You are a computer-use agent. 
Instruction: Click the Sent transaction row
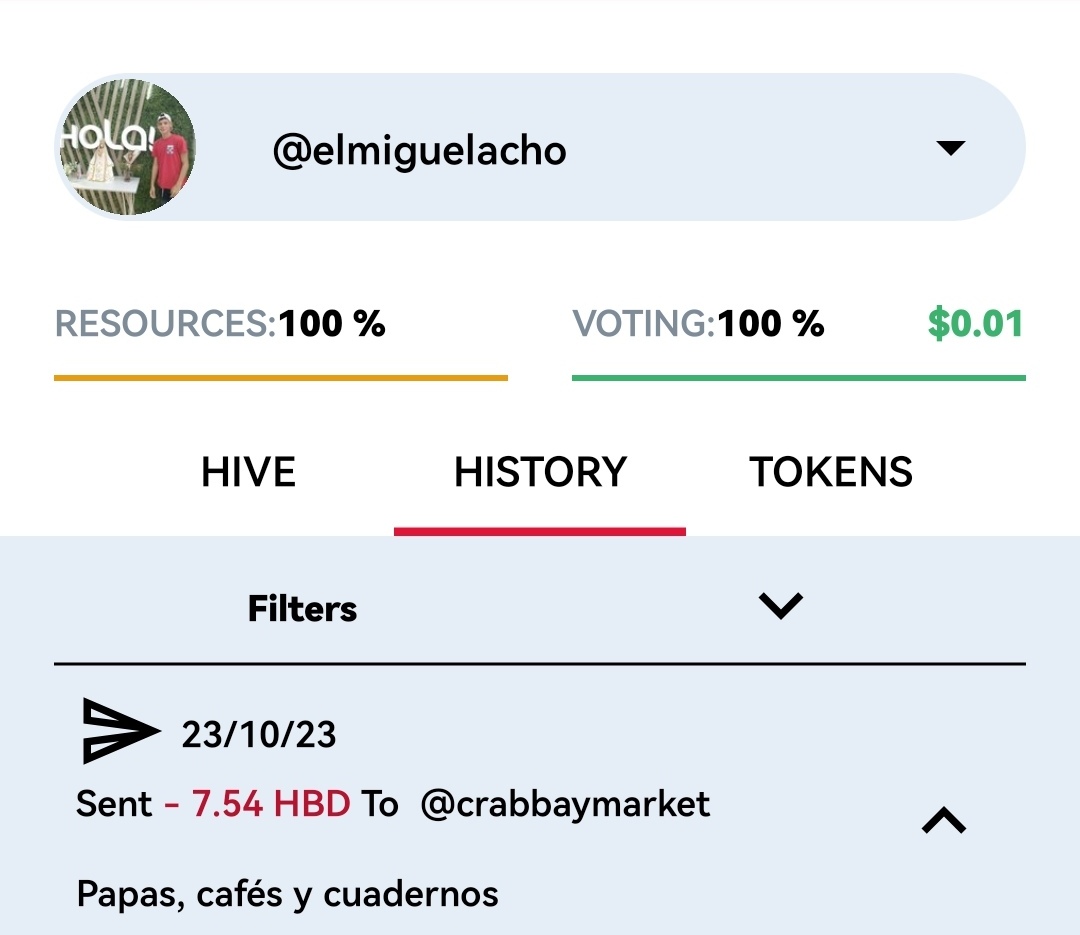(540, 804)
